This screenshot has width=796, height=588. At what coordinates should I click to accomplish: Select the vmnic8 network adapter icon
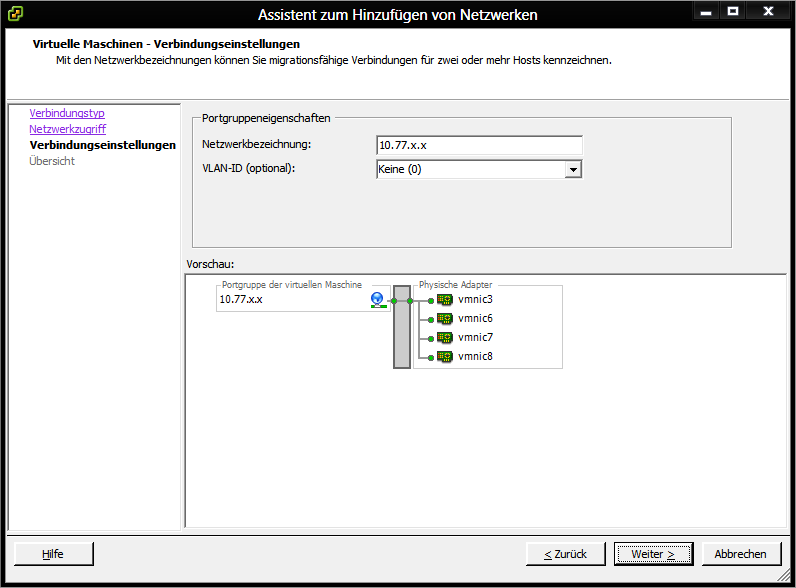tap(445, 357)
